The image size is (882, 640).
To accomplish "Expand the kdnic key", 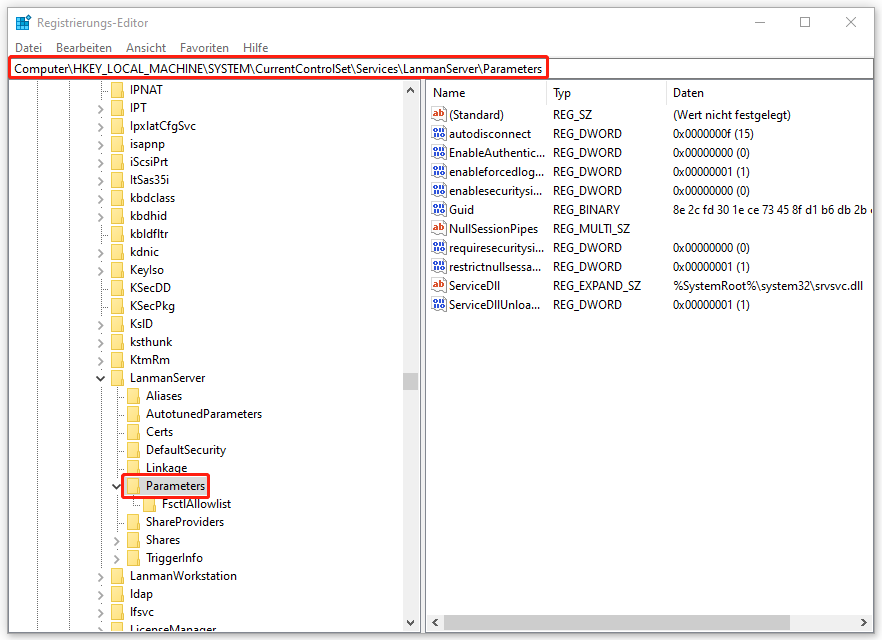I will (x=101, y=253).
